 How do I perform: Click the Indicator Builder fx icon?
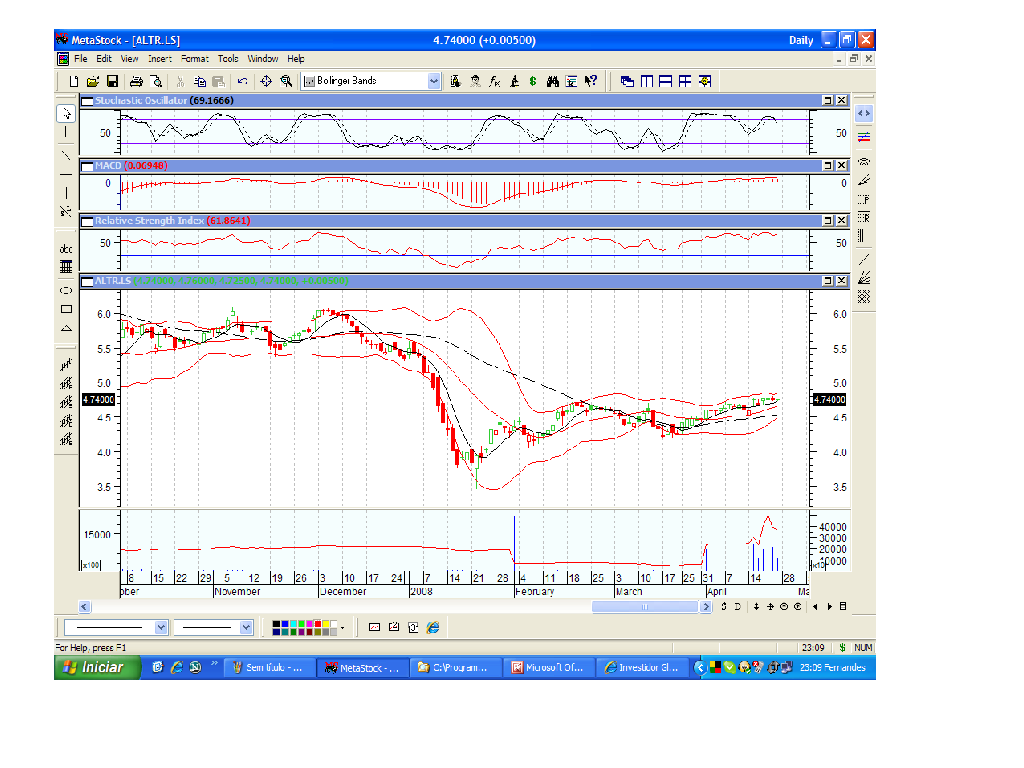coord(494,81)
